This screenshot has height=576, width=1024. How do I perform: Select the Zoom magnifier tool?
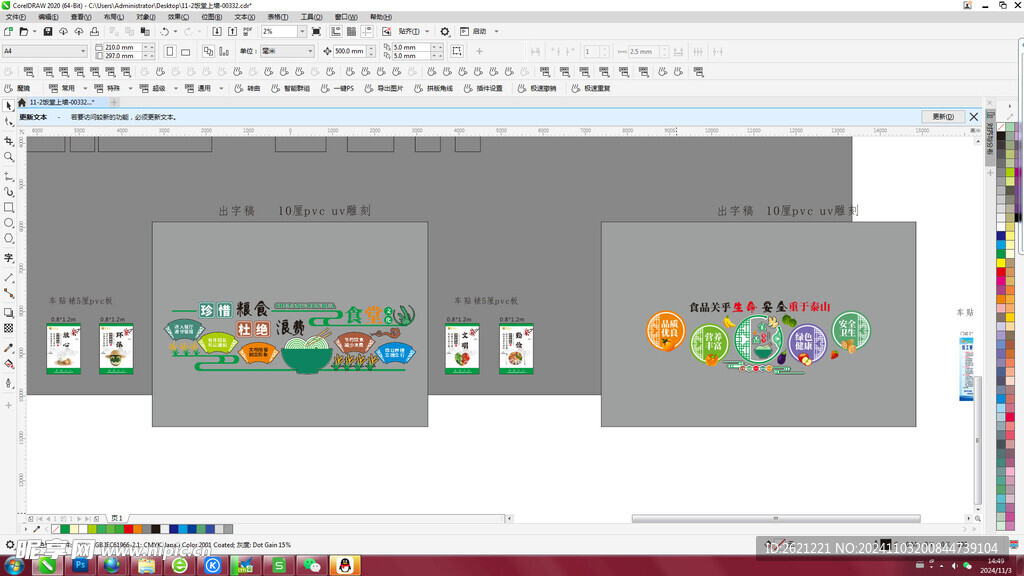[x=8, y=157]
